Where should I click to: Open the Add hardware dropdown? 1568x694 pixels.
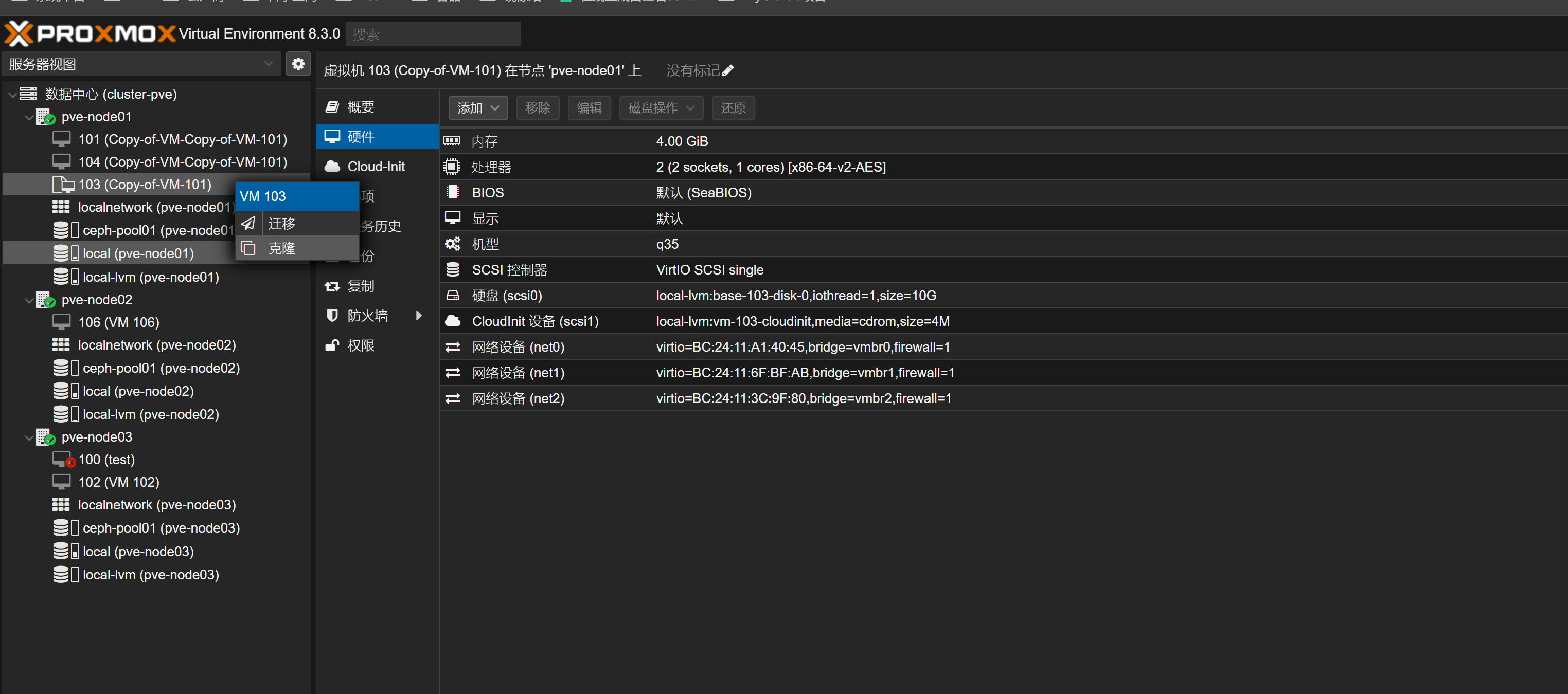[x=478, y=107]
